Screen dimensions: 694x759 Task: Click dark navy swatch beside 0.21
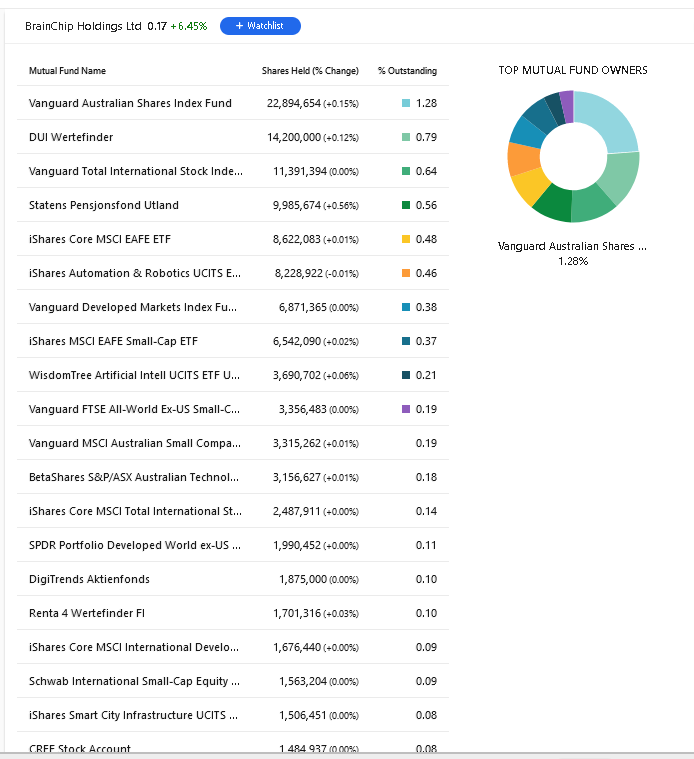coord(406,375)
